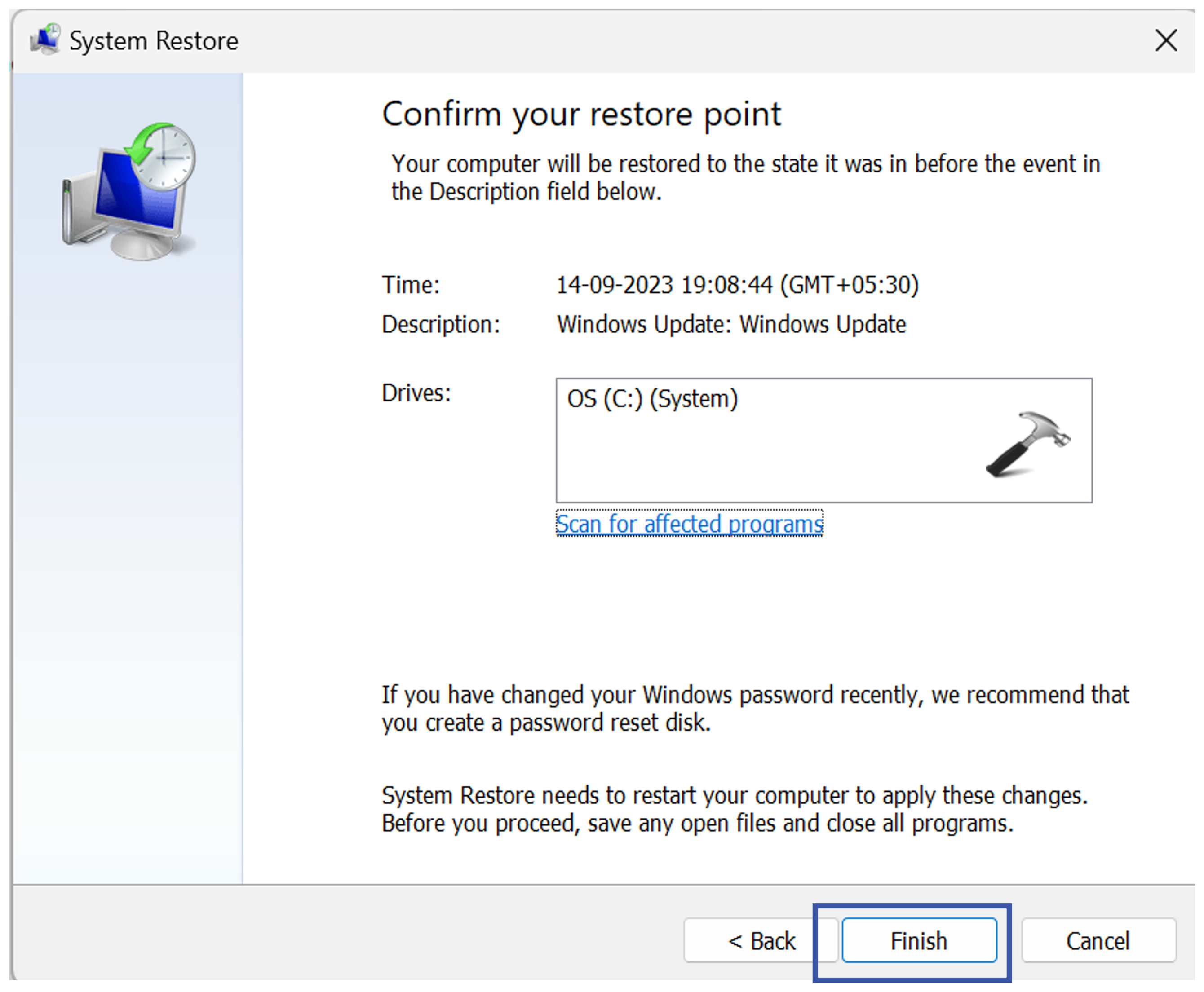Close the System Restore dialog
The image size is (1204, 992).
(1166, 40)
